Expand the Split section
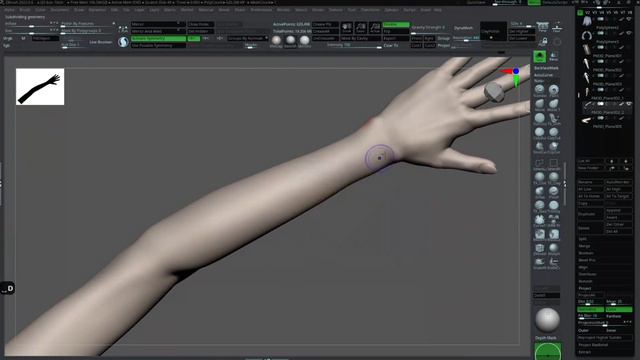 pos(583,239)
